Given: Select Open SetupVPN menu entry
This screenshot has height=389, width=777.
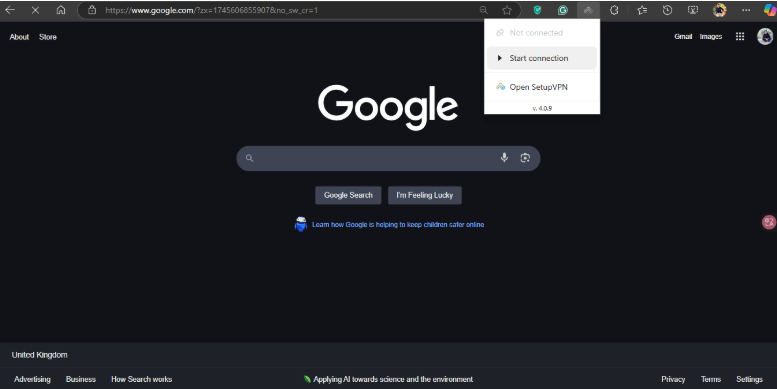Looking at the screenshot, I should pos(542,87).
